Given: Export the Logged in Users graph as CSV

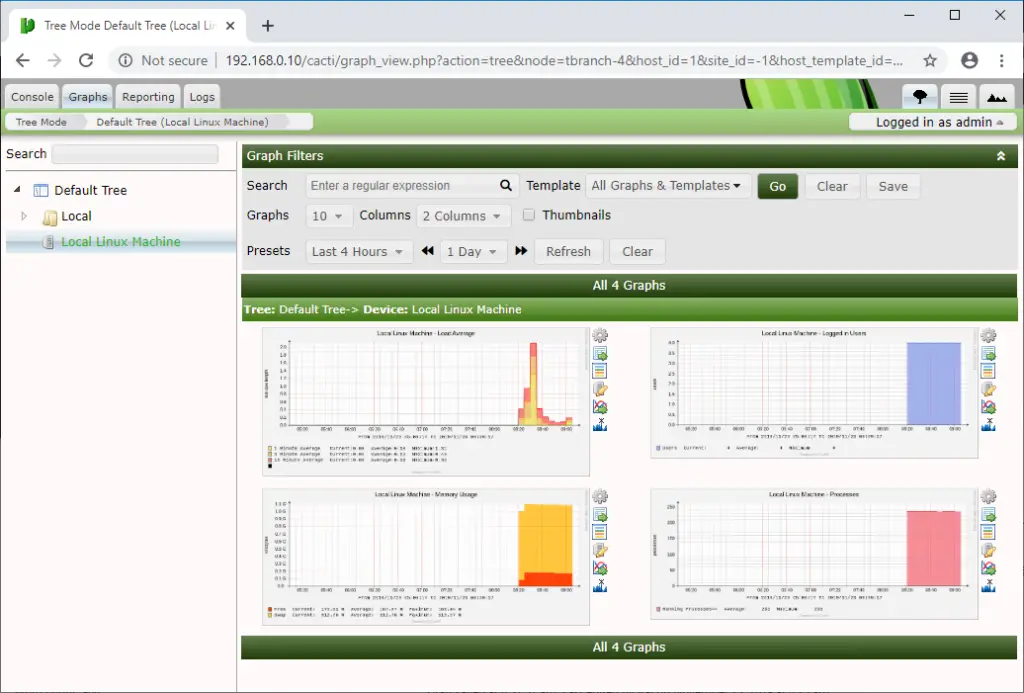Looking at the screenshot, I should [x=989, y=353].
